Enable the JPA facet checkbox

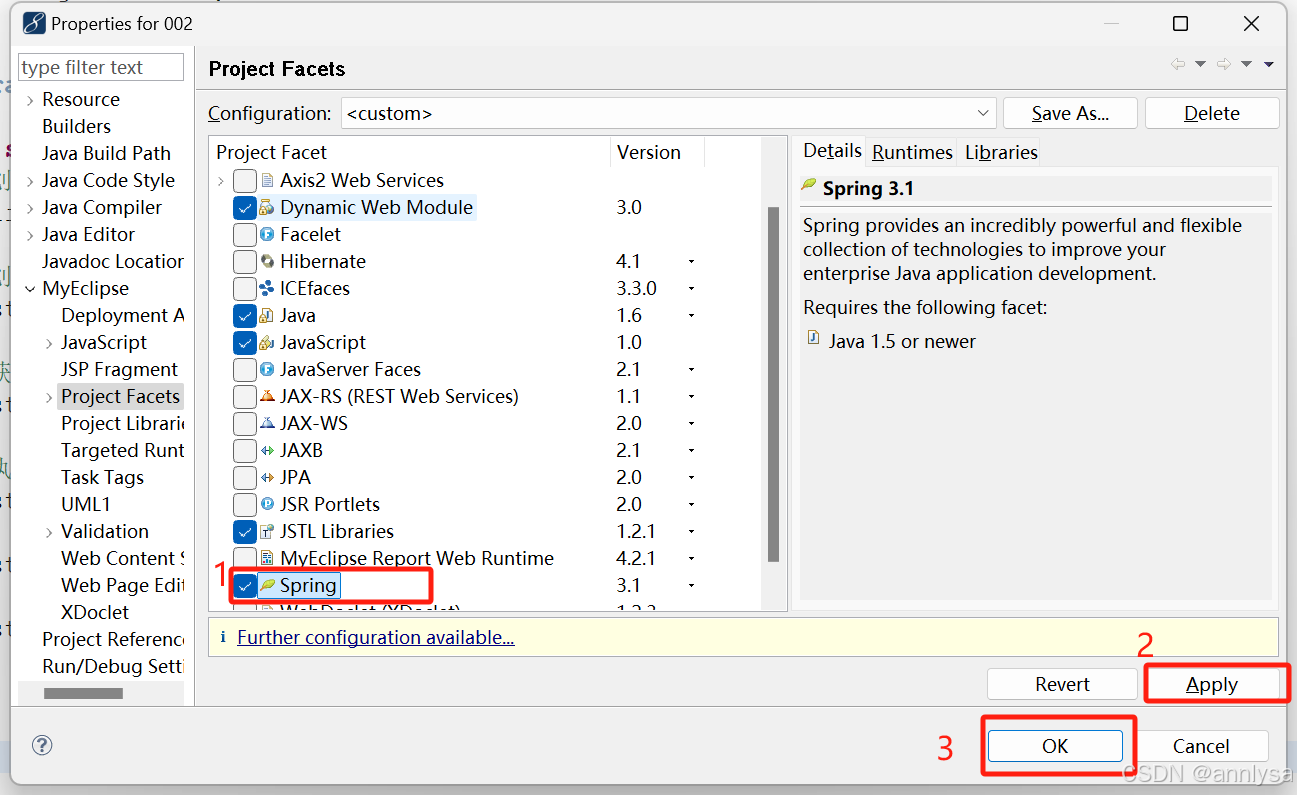pos(245,478)
